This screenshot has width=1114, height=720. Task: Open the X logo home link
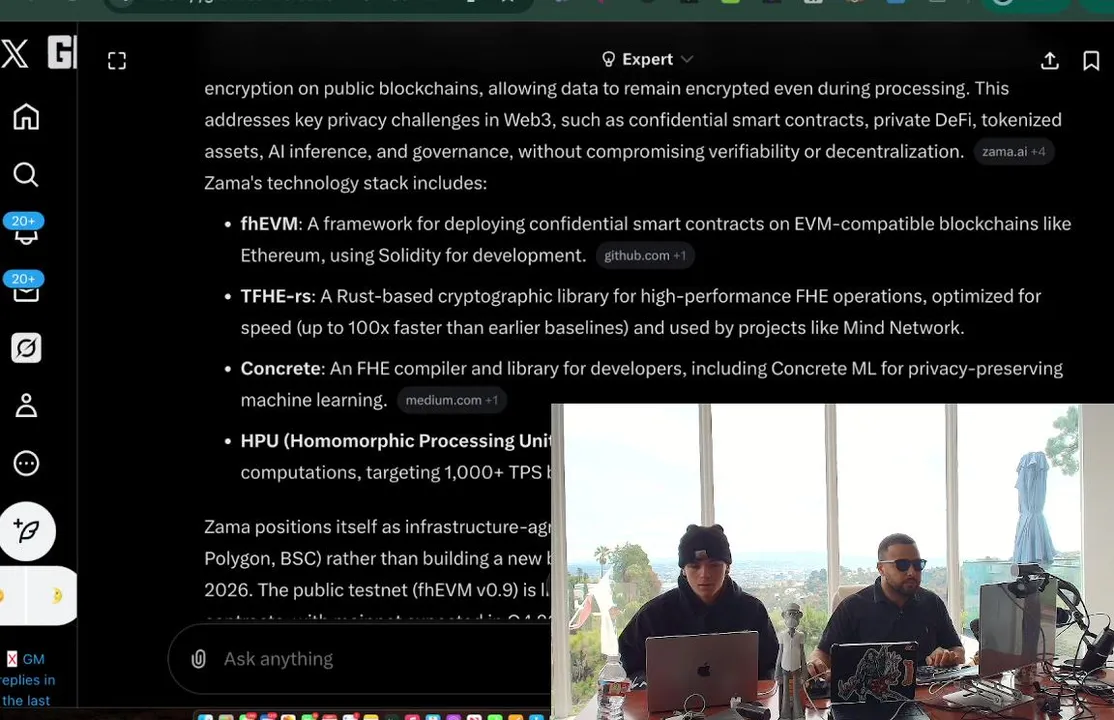click(14, 54)
